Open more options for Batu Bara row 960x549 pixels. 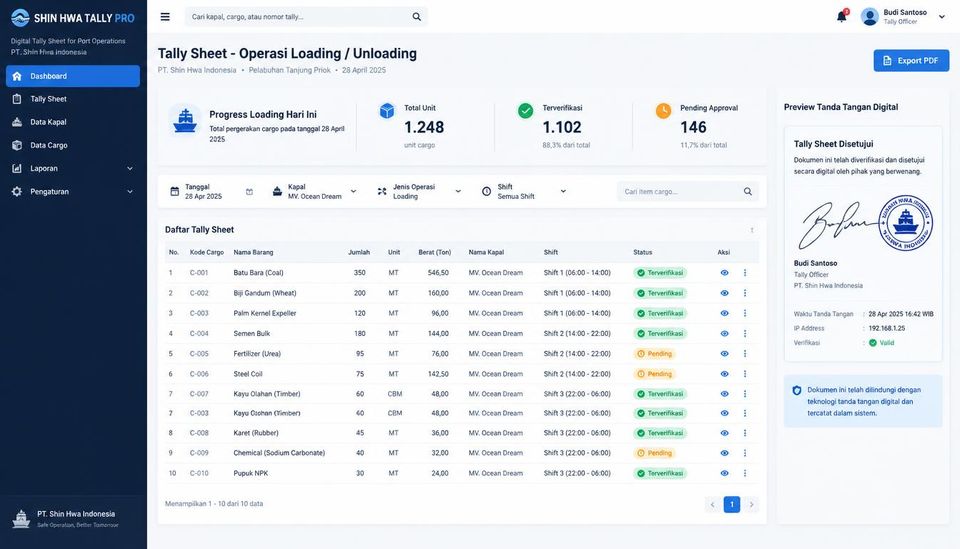tap(745, 273)
